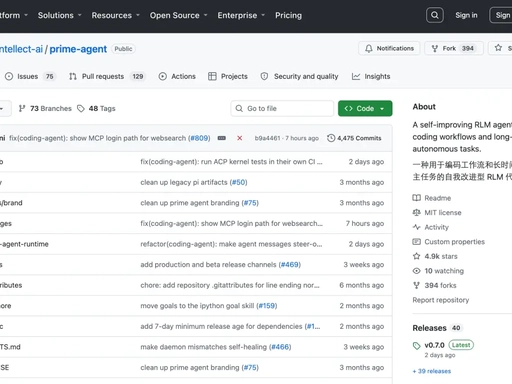The image size is (512, 384).
Task: Click the Go to file search field
Action: click(x=282, y=108)
